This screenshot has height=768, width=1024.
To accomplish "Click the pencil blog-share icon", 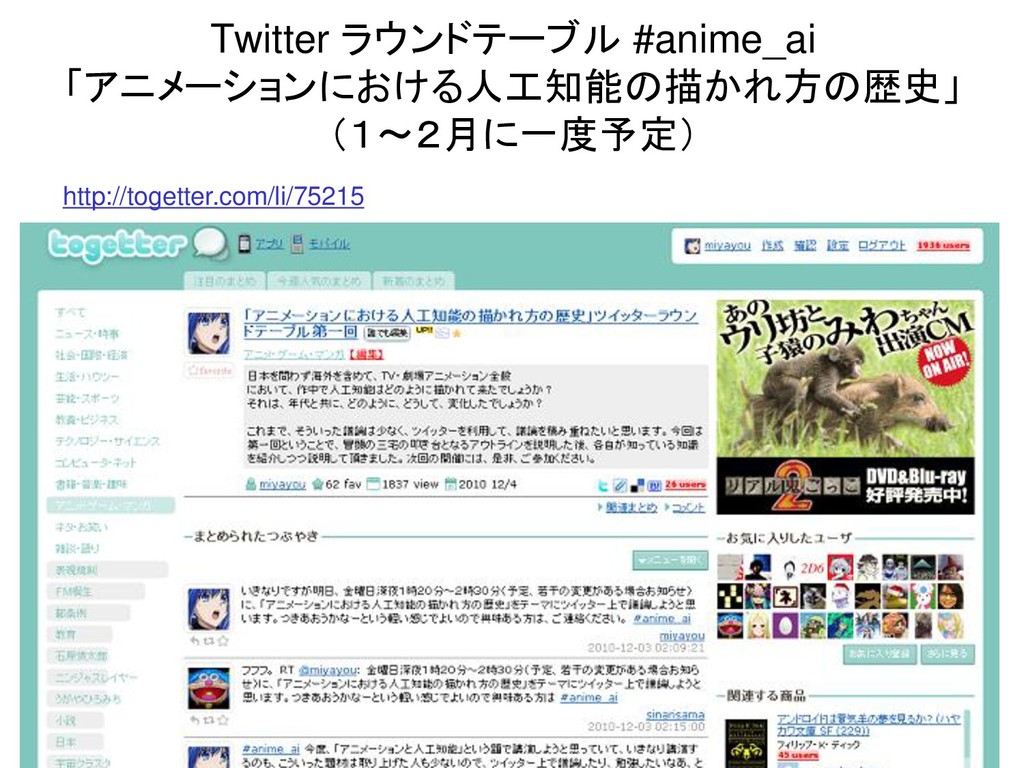I will point(620,485).
